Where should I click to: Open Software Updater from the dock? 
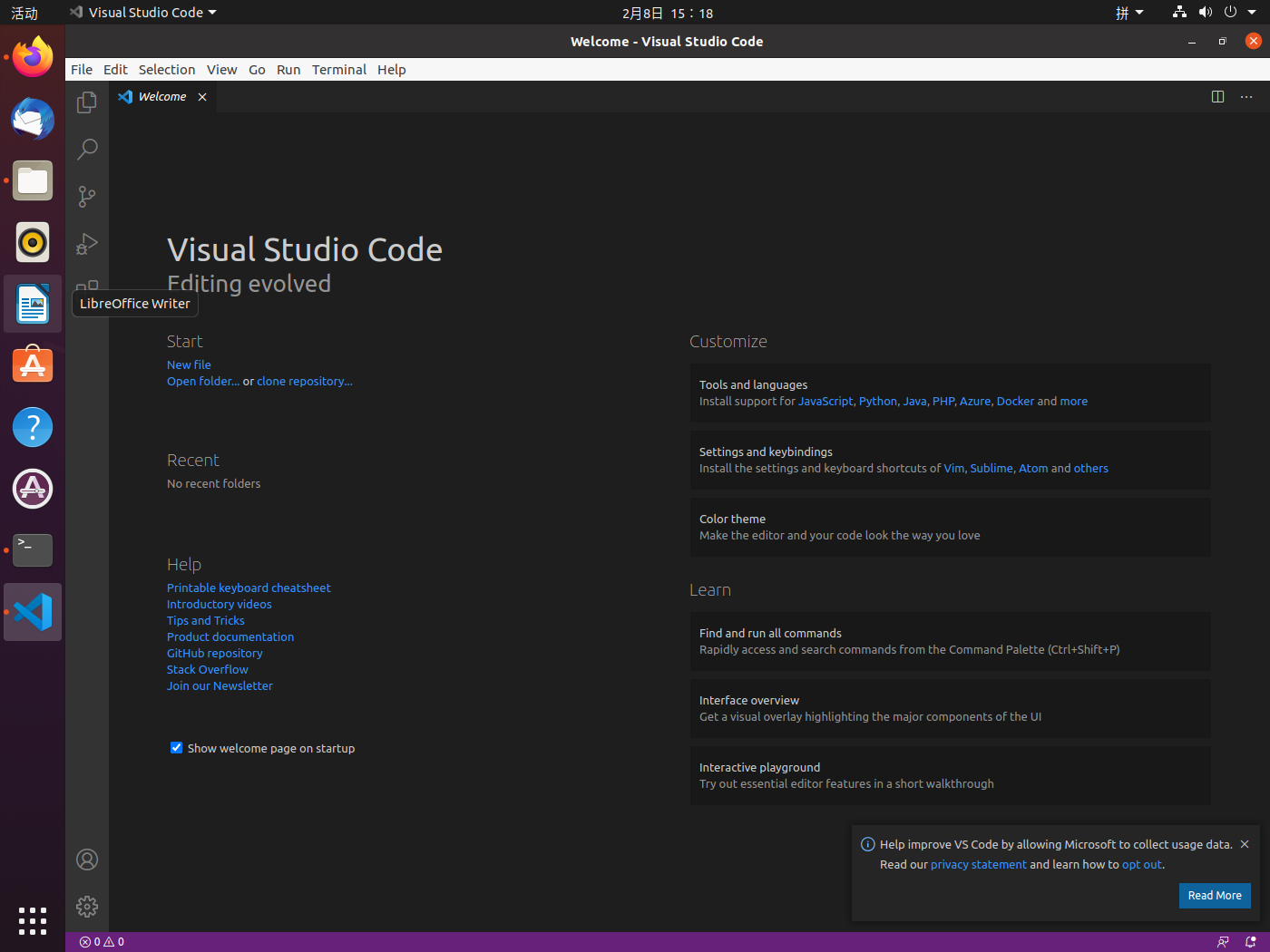click(33, 489)
